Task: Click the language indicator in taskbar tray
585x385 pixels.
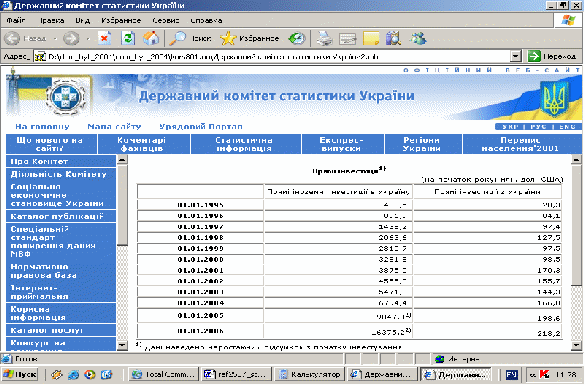Action: [512, 374]
